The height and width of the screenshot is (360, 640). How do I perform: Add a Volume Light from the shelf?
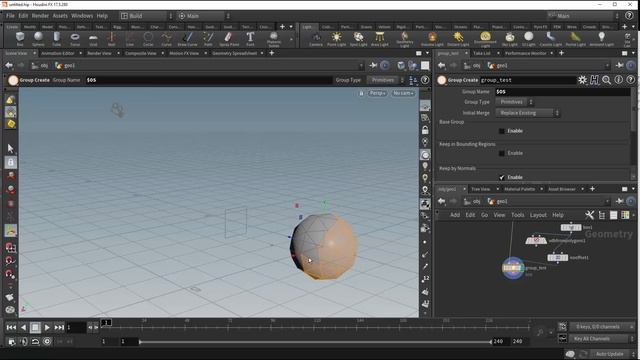point(432,39)
